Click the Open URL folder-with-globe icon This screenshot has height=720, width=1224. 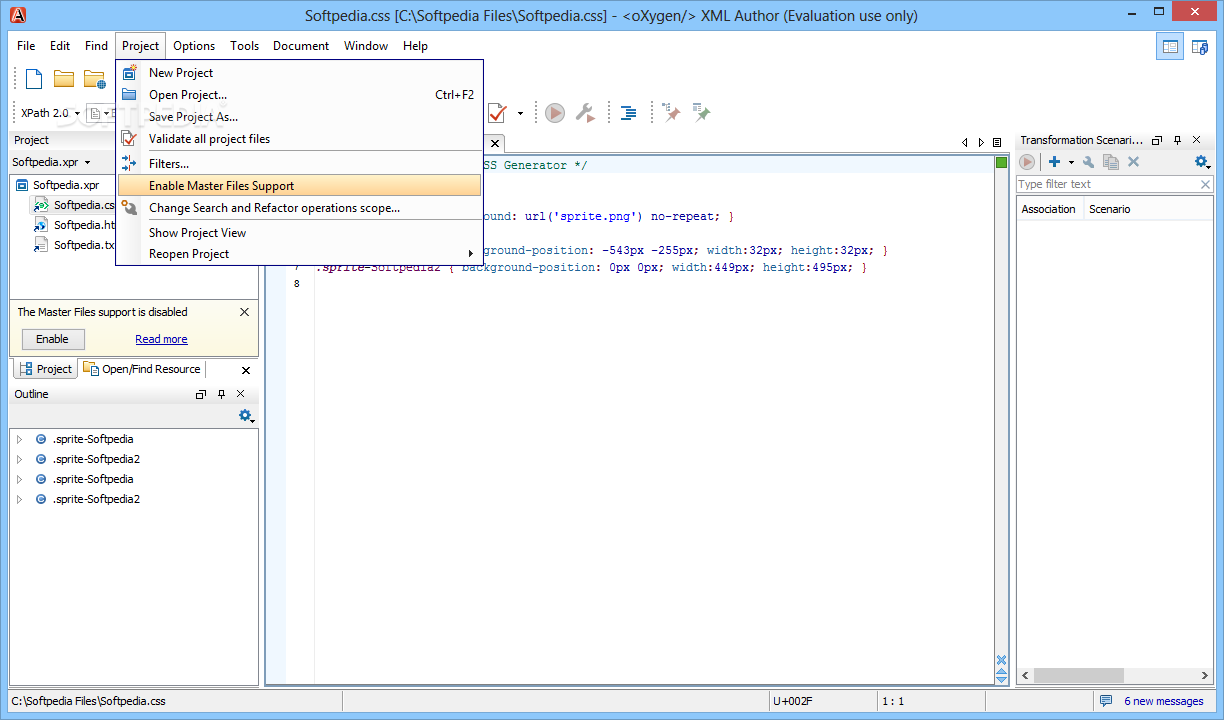[95, 79]
